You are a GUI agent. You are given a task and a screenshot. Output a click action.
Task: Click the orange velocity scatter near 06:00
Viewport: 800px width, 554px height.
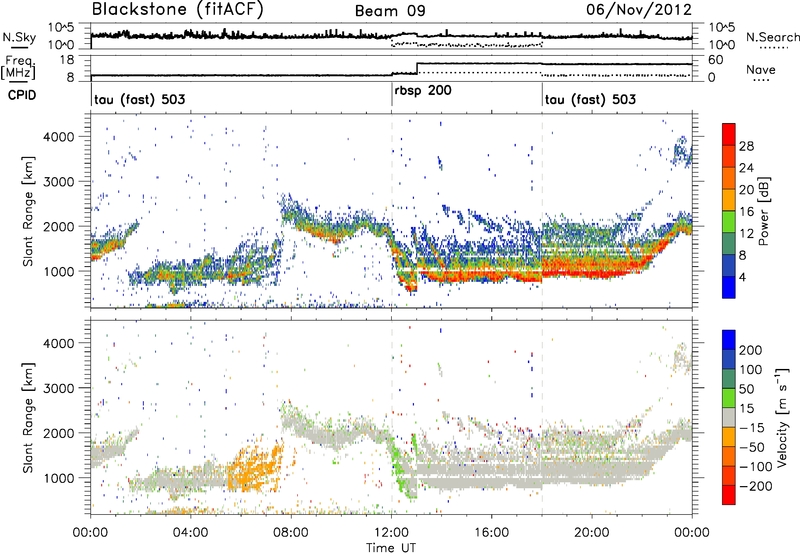254,467
